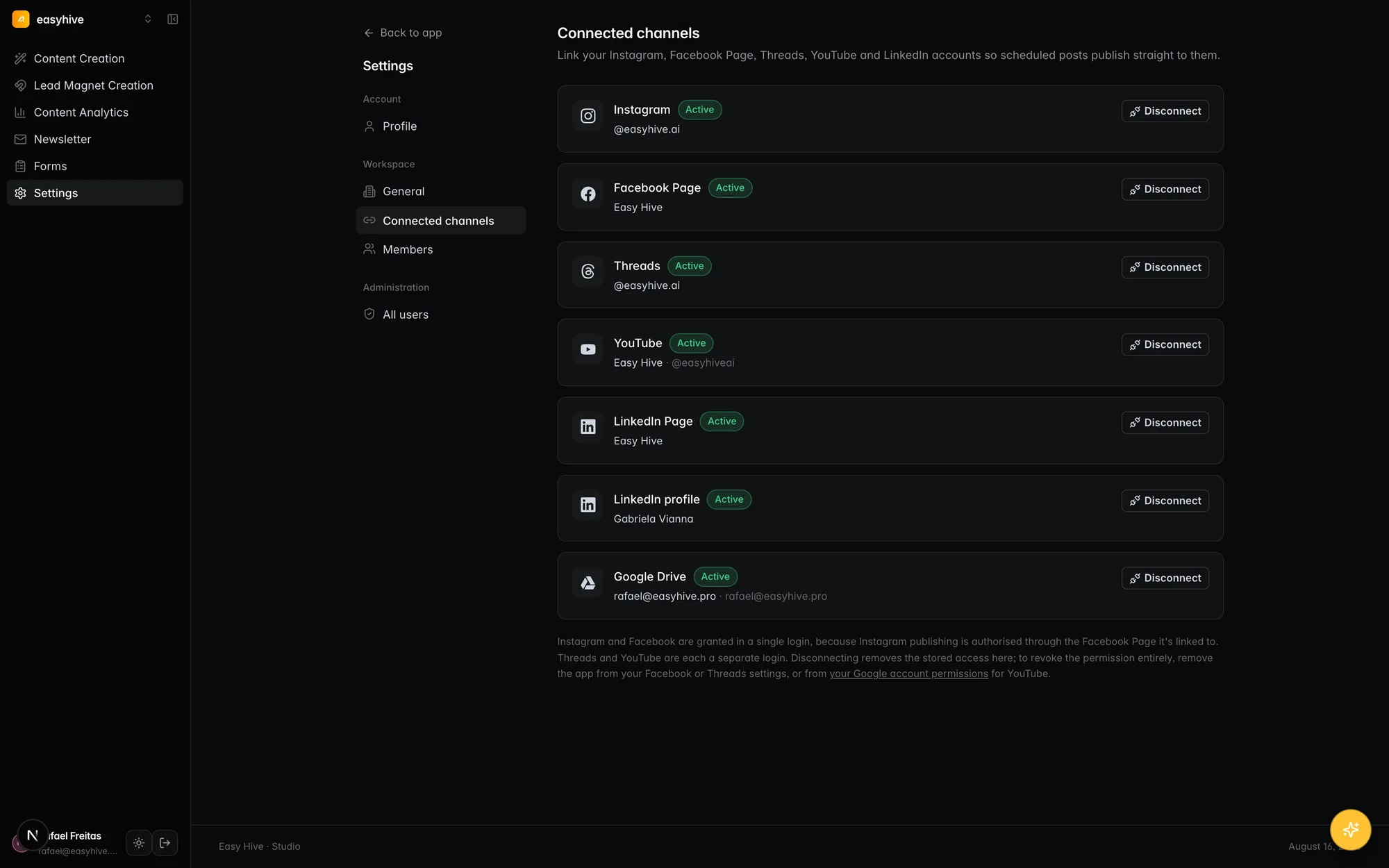The width and height of the screenshot is (1389, 868).
Task: Open Forms in the sidebar
Action: click(x=95, y=167)
